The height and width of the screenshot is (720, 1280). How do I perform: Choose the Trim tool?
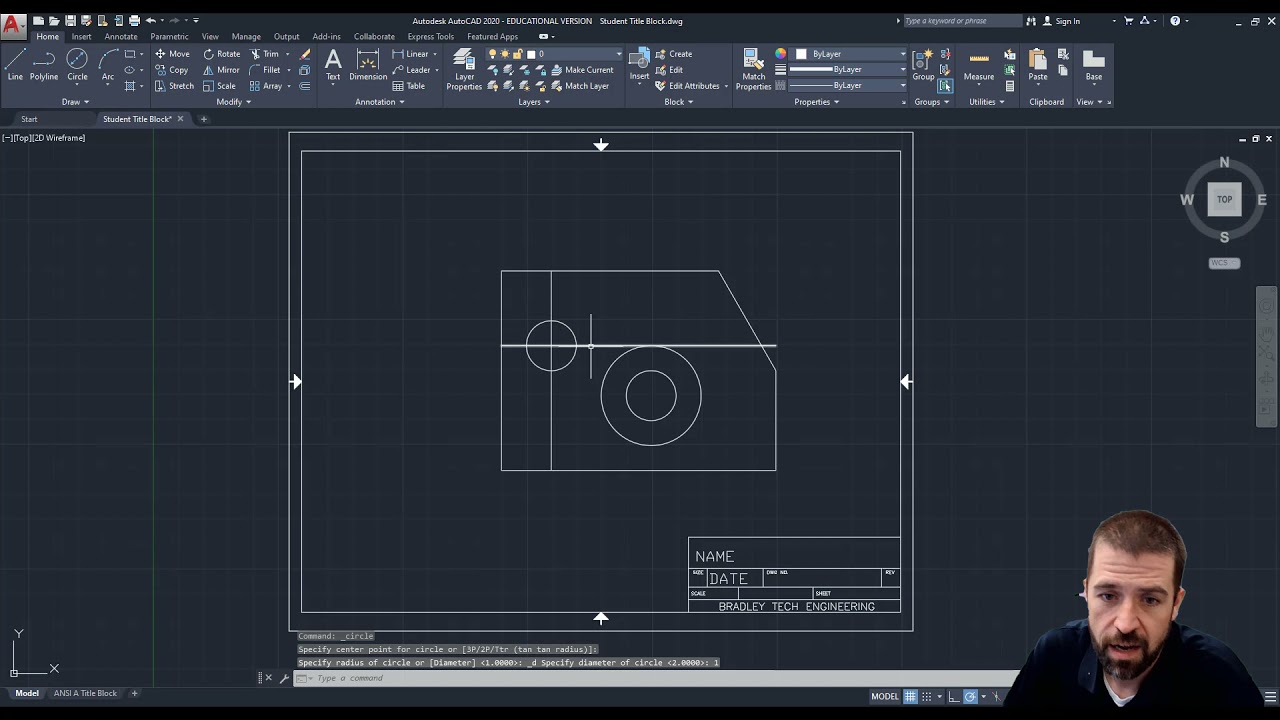265,54
